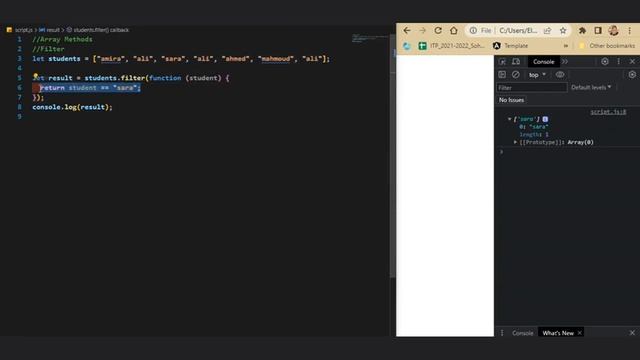The width and height of the screenshot is (640, 360).
Task: Focus the console prompt line
Action: [x=567, y=152]
